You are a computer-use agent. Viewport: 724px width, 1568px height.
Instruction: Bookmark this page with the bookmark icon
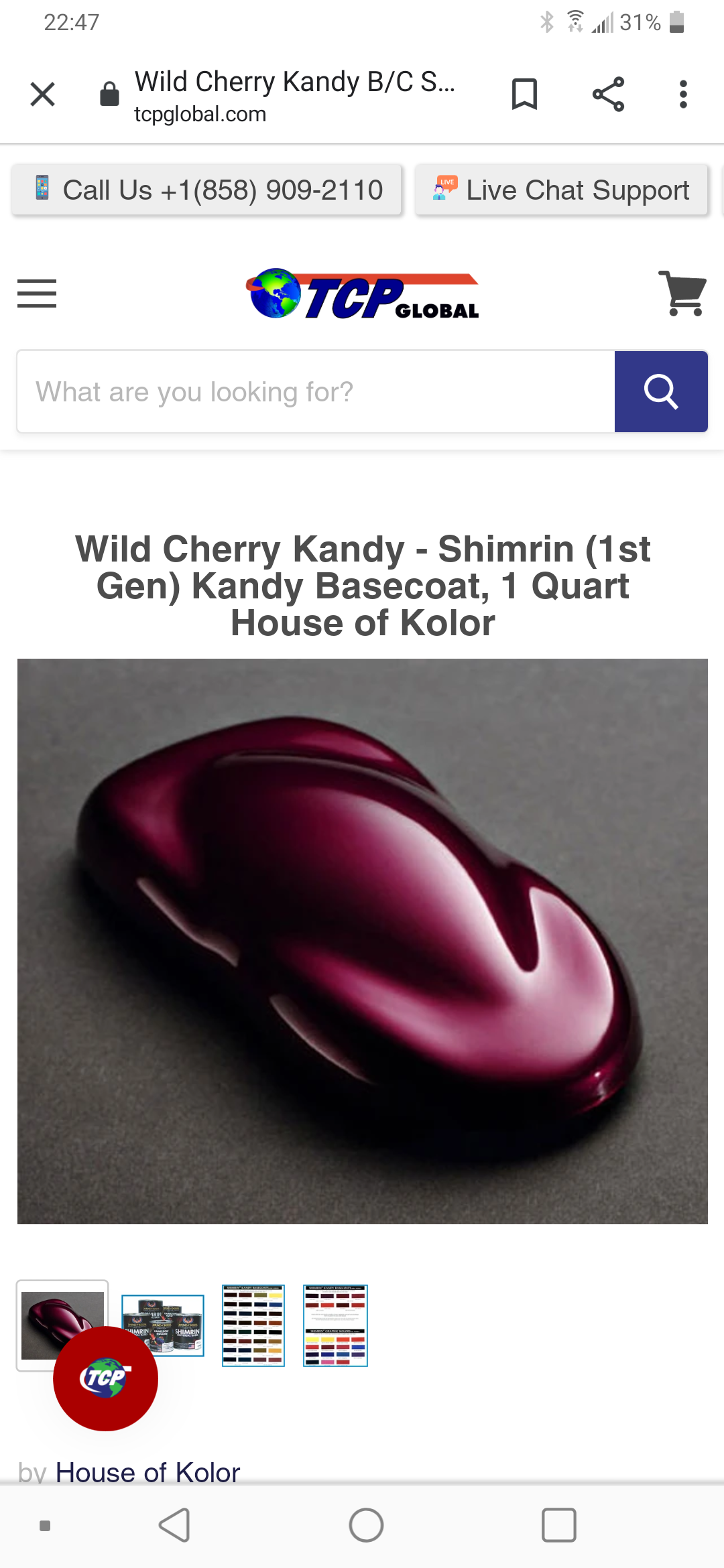pos(524,94)
